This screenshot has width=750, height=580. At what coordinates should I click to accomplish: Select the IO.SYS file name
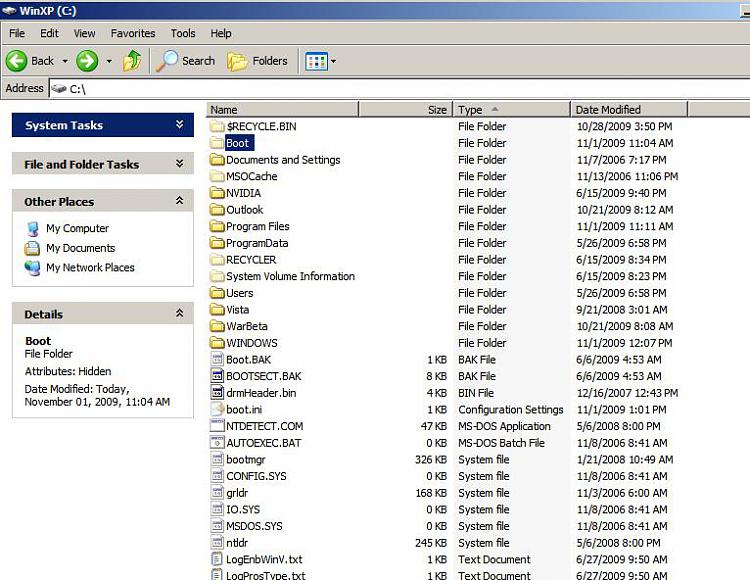click(243, 510)
